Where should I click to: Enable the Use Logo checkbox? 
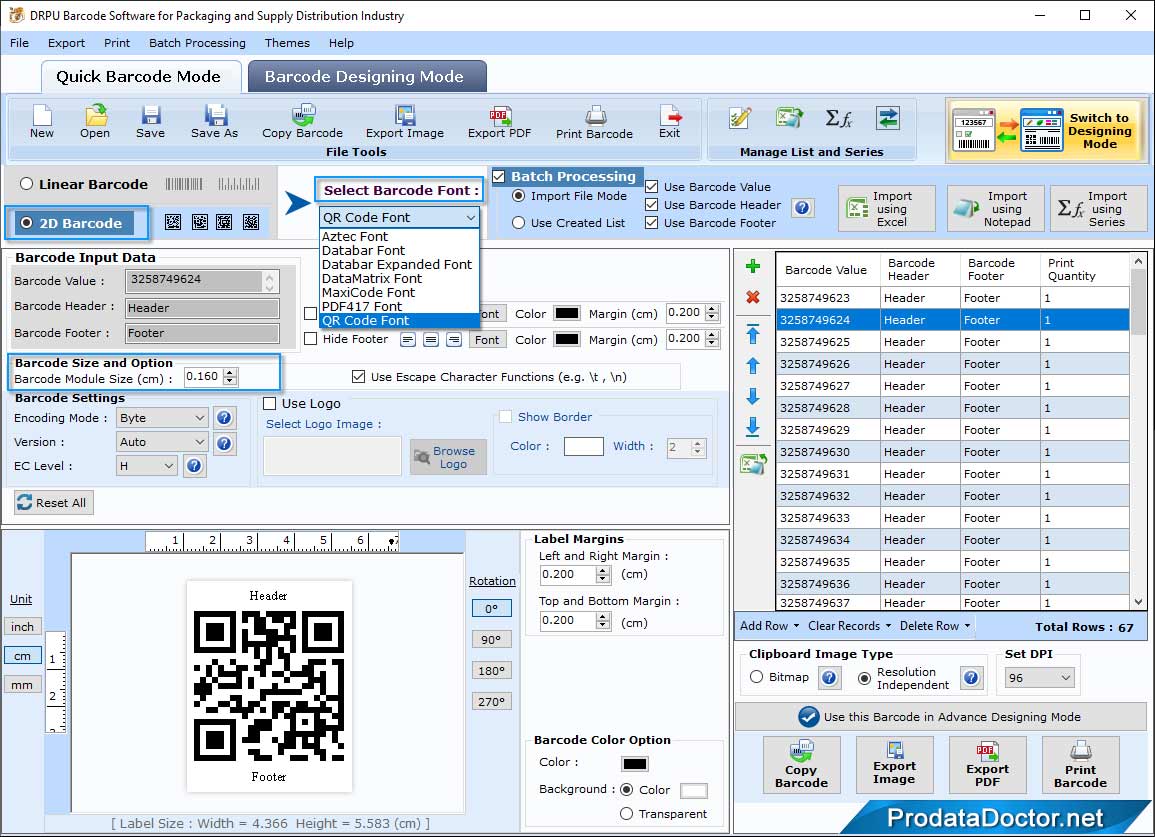(270, 403)
